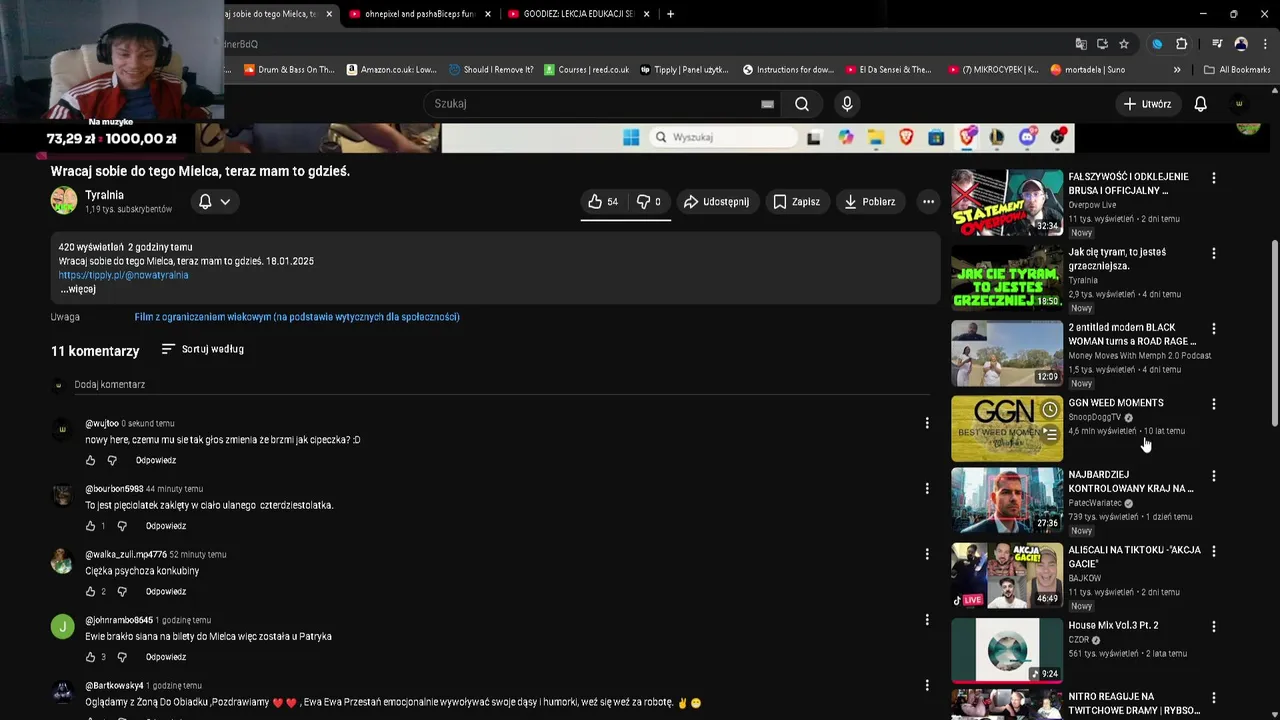
Task: Open a new browser tab with the plus button
Action: click(x=670, y=14)
